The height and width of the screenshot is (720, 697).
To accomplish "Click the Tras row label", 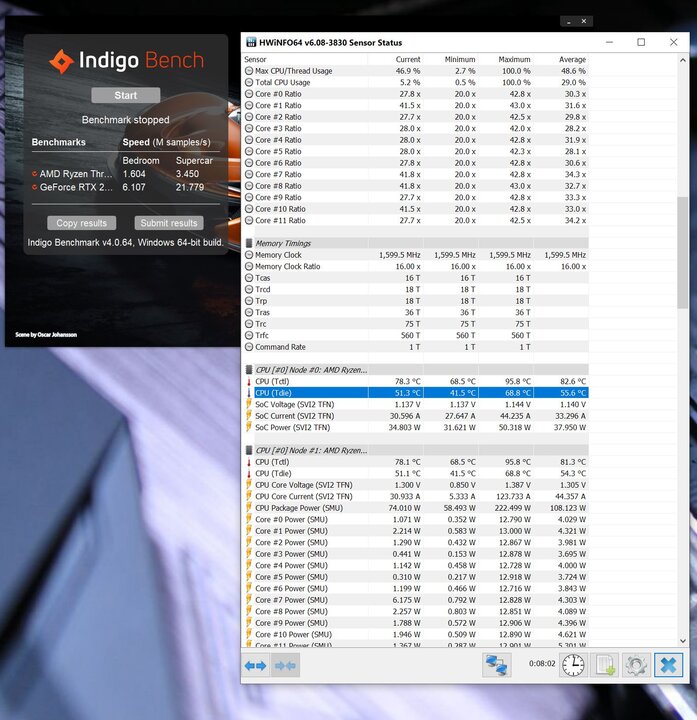I will coord(262,312).
